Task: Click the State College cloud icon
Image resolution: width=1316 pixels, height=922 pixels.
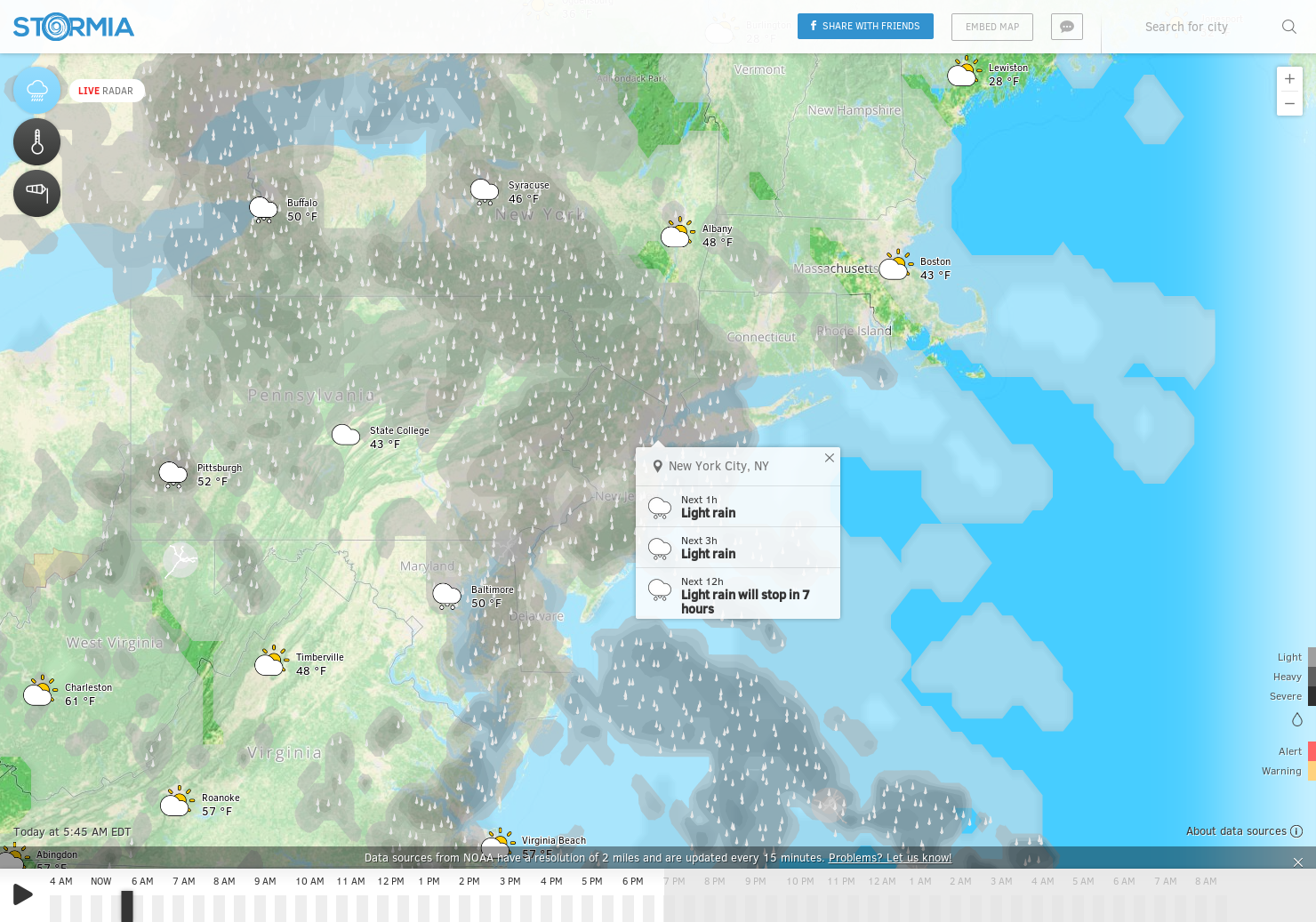Action: (346, 435)
